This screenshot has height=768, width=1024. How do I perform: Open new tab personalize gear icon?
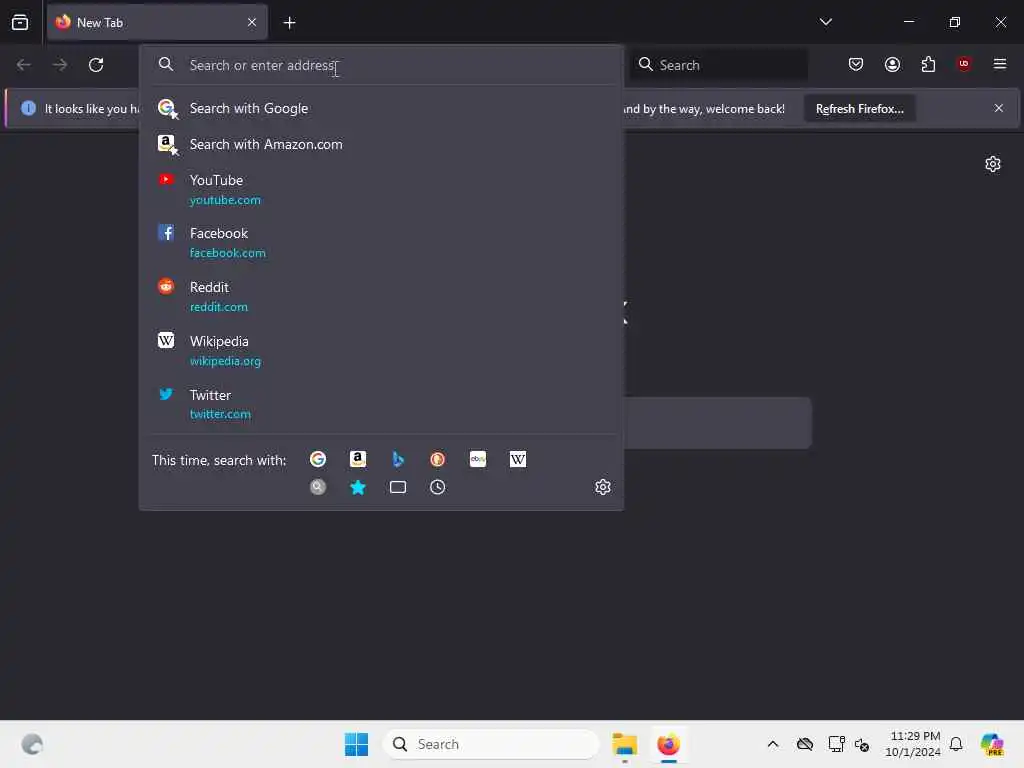pyautogui.click(x=993, y=164)
